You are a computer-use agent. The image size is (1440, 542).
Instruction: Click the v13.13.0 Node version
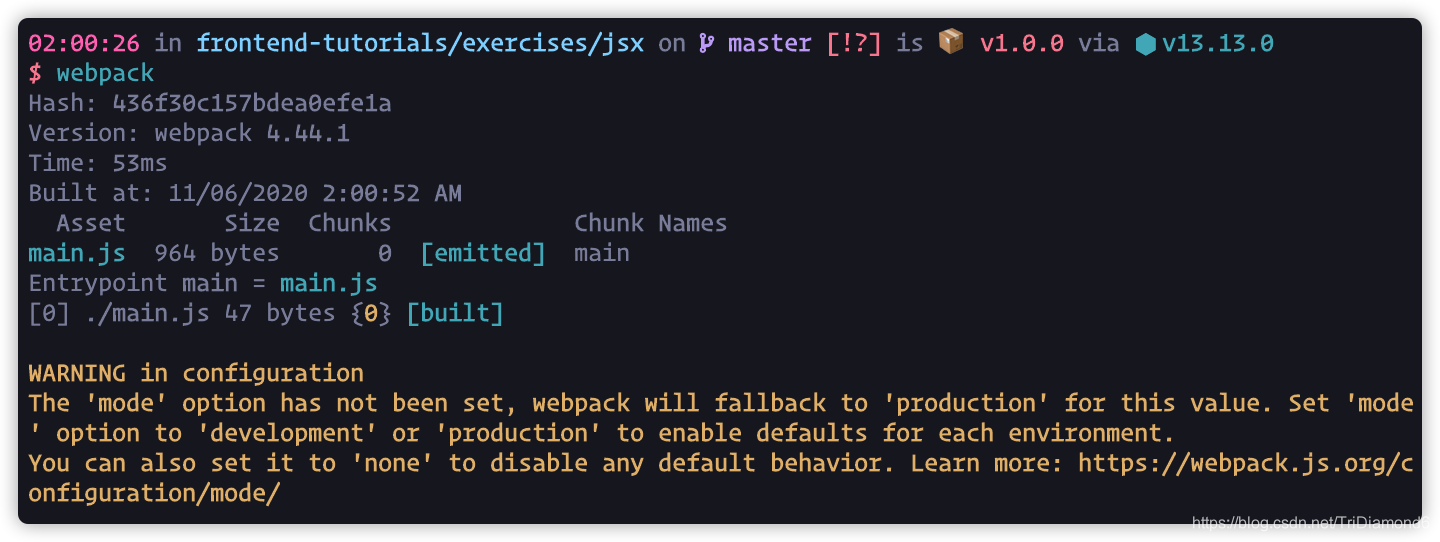click(x=1217, y=44)
